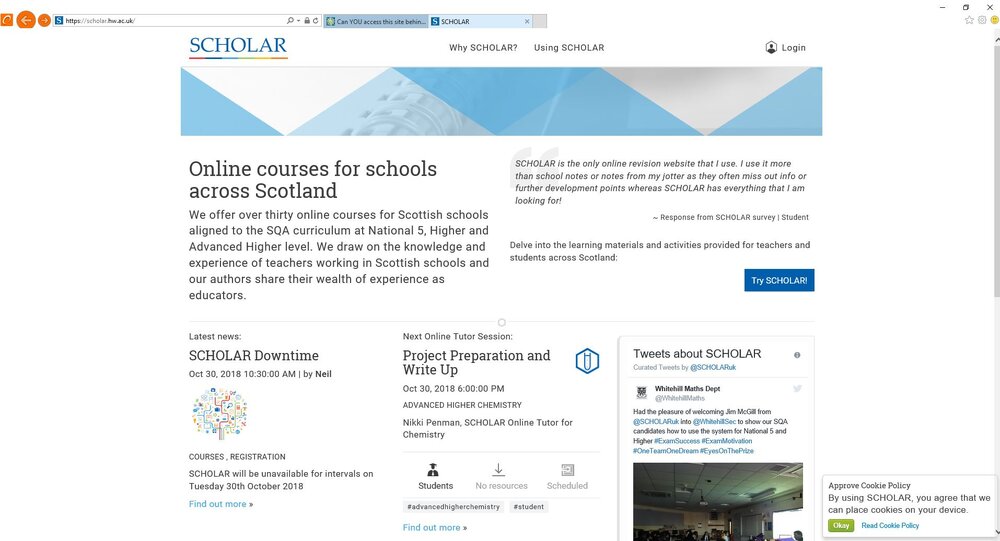Open a new tab with blank tab button
The image size is (1000, 541).
(540, 21)
